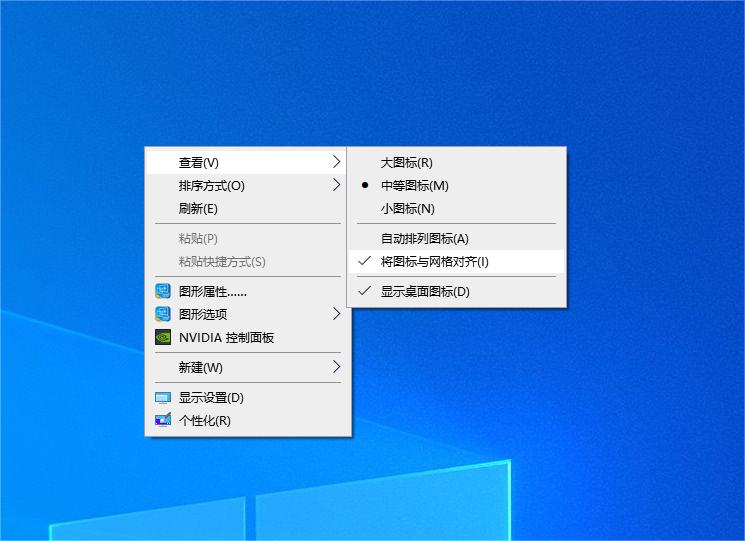Image resolution: width=745 pixels, height=541 pixels.
Task: Expand the 查看(V) submenu arrow
Action: [336, 162]
